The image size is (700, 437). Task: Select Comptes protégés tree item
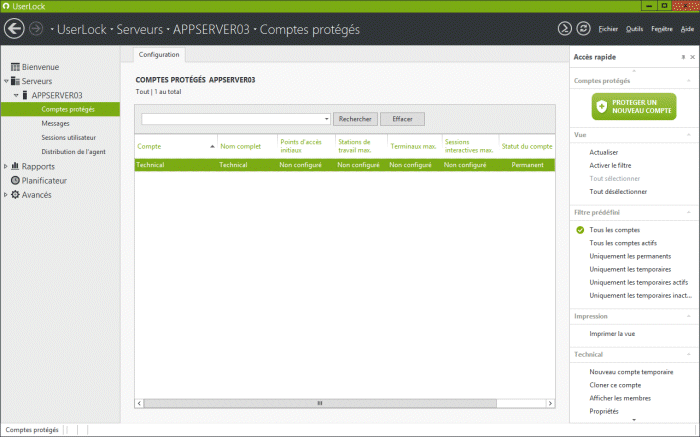tap(60, 109)
